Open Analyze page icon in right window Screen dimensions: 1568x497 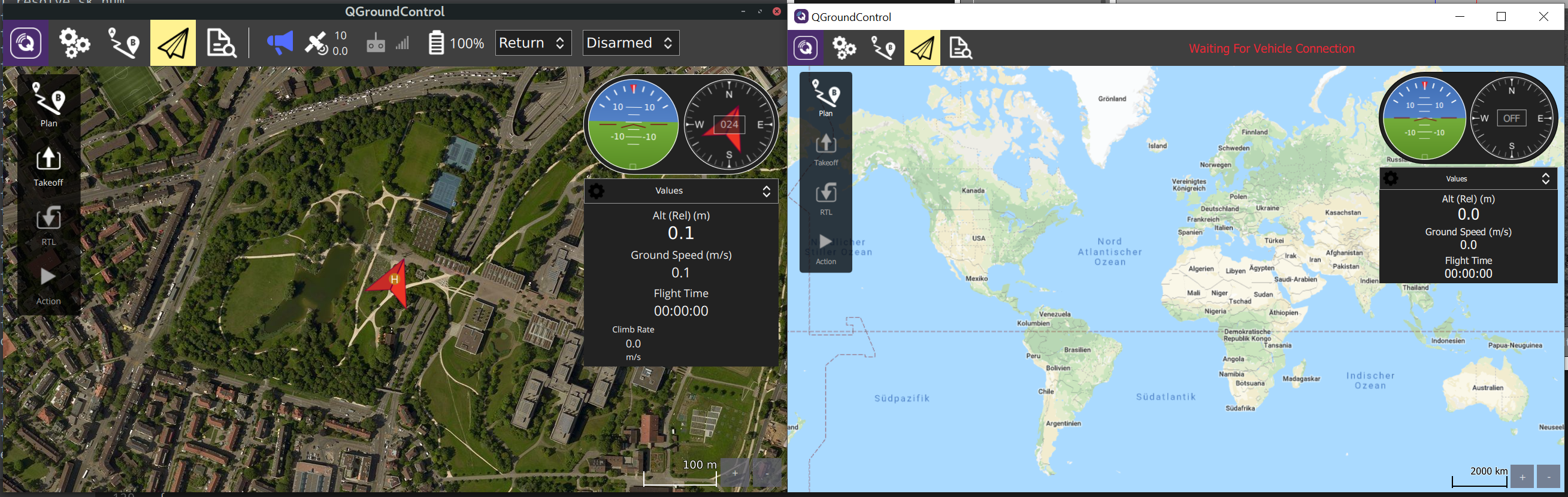click(961, 48)
